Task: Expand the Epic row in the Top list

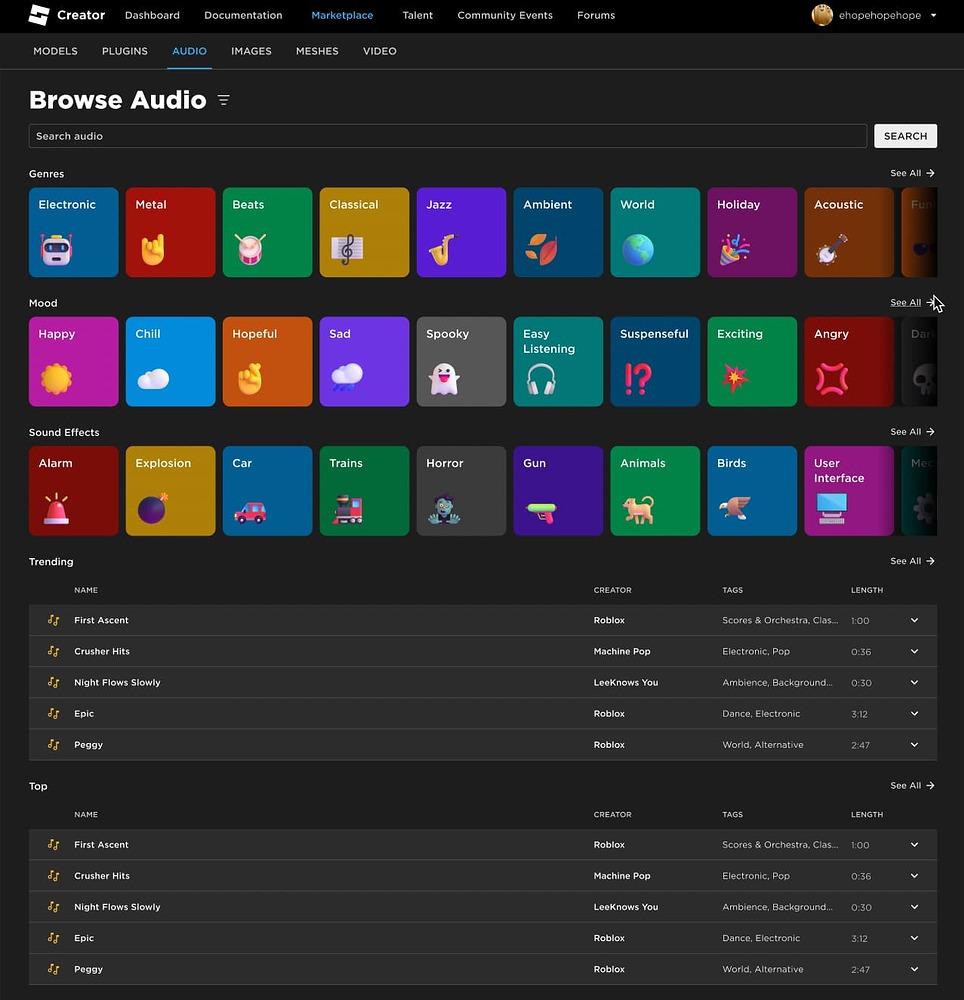Action: 914,938
